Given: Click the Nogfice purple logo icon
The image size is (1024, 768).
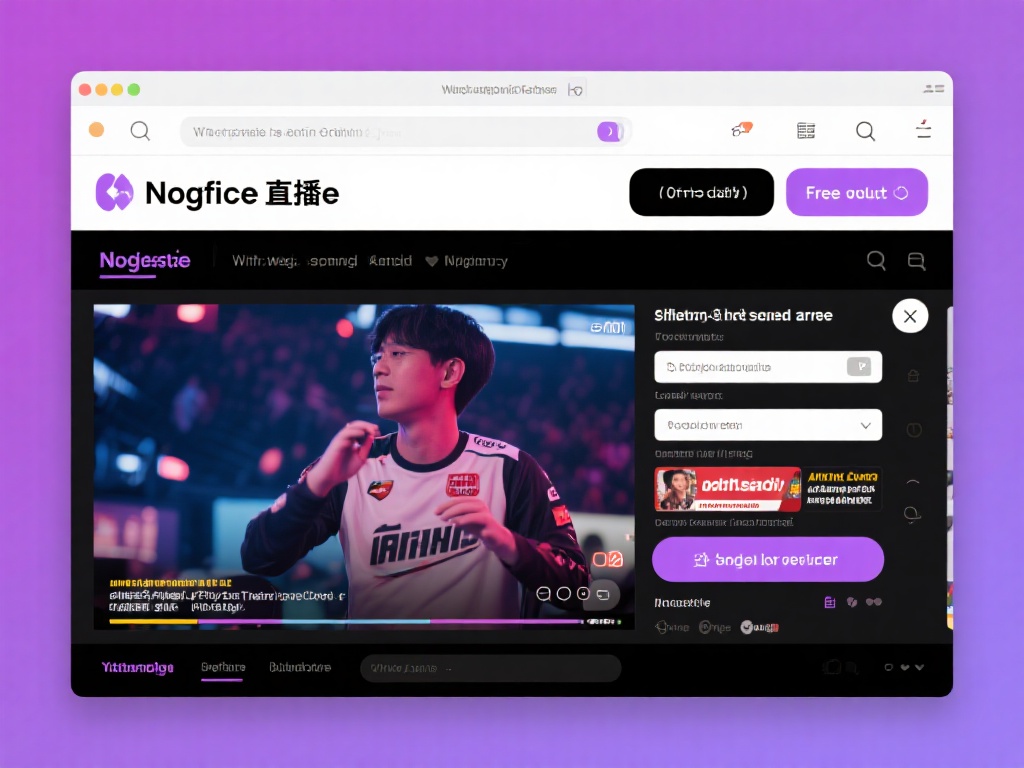Looking at the screenshot, I should [x=114, y=192].
